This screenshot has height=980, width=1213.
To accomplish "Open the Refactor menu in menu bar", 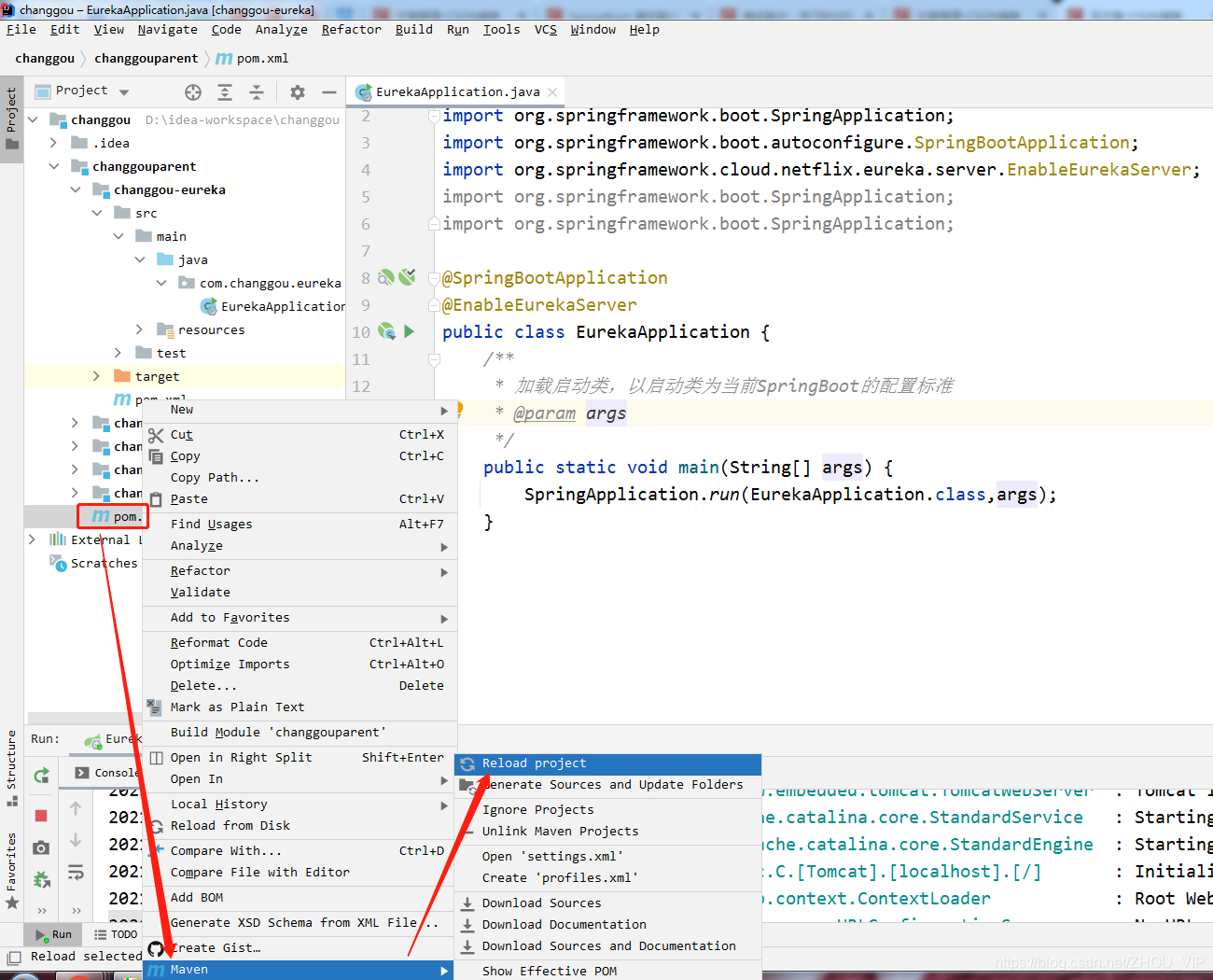I will click(352, 29).
